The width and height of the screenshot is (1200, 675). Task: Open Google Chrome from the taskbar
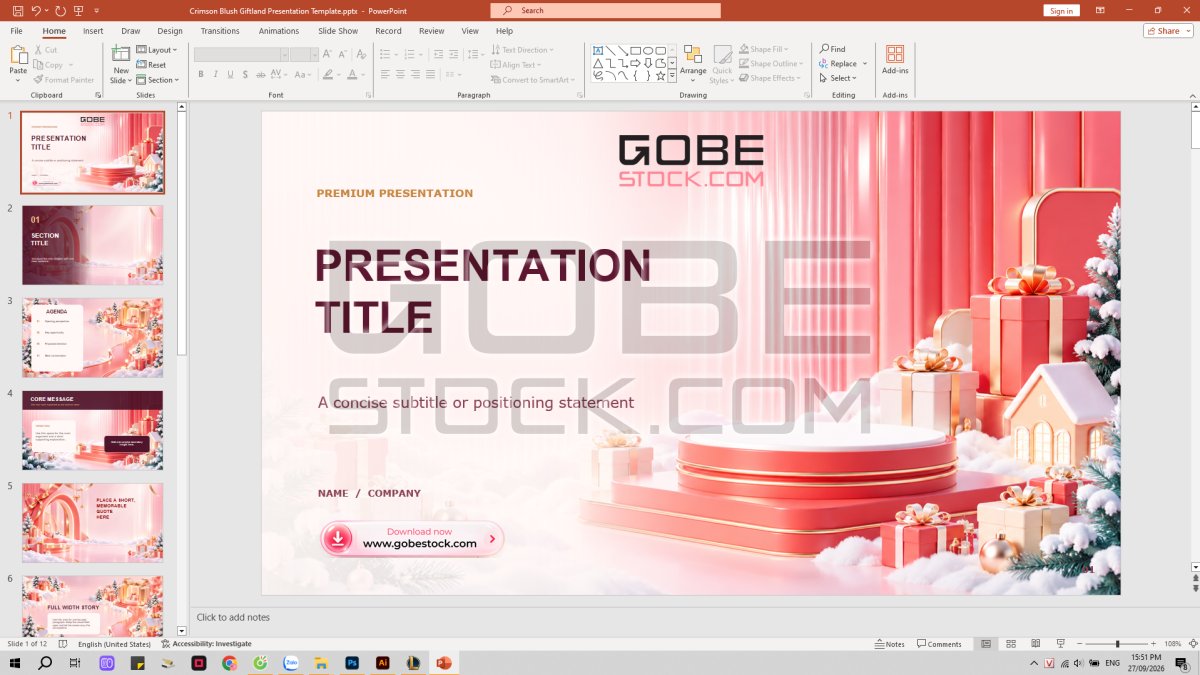(x=229, y=662)
